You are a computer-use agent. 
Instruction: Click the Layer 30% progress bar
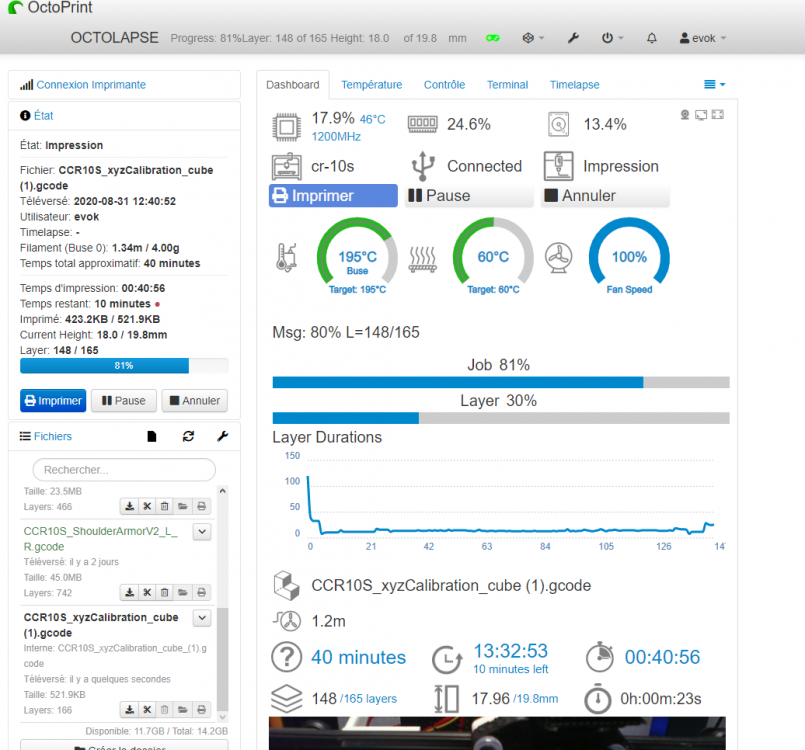click(x=501, y=418)
